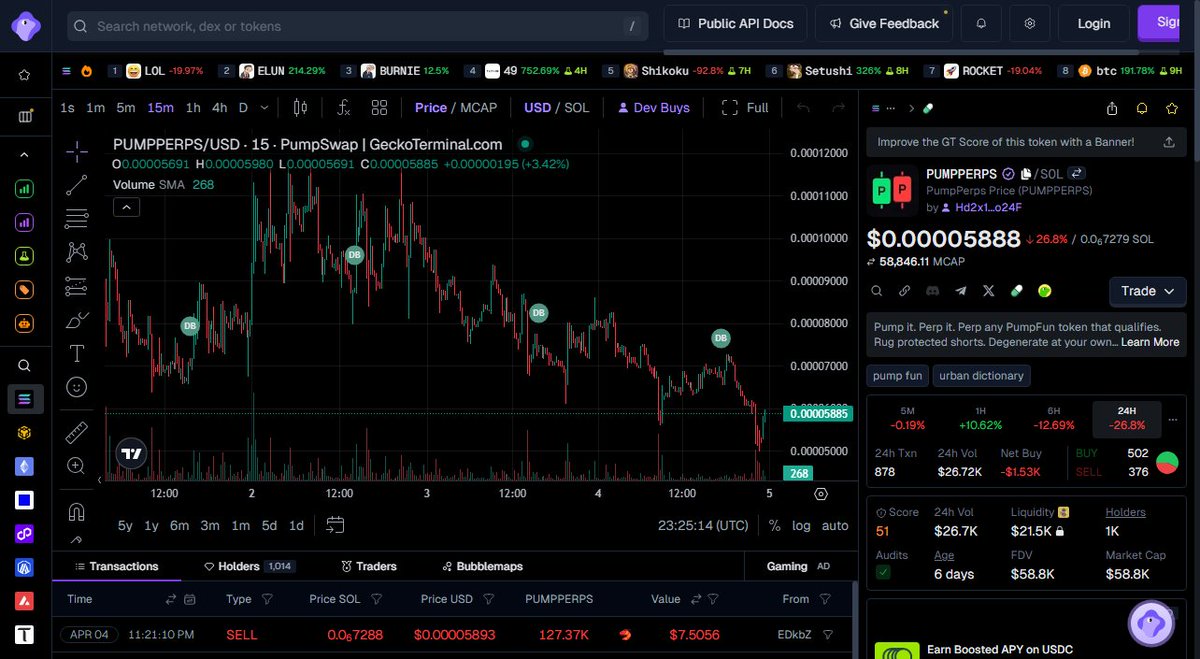Select the 1H stats period tab
The width and height of the screenshot is (1200, 659).
[x=981, y=418]
